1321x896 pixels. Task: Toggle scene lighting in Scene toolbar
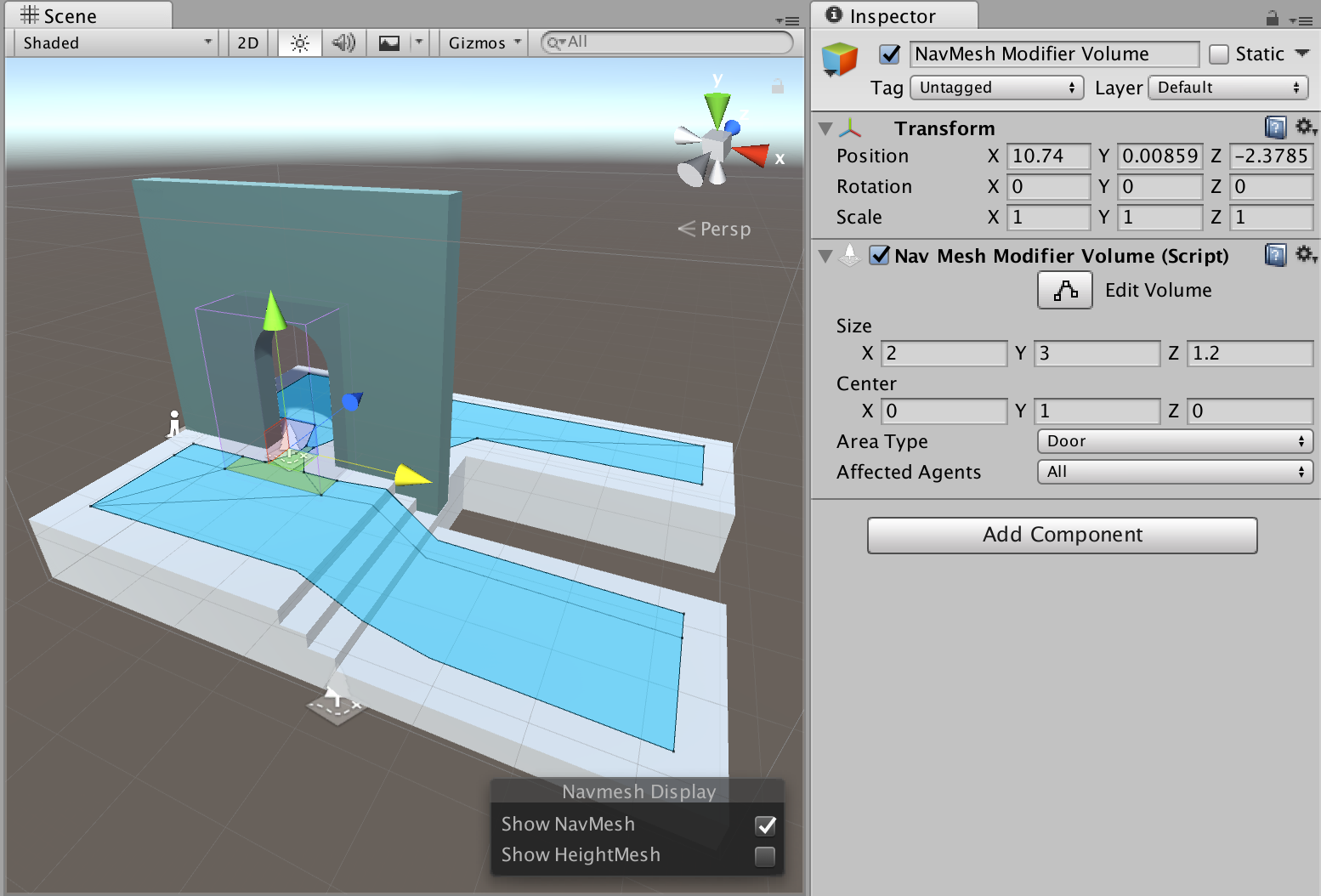299,43
